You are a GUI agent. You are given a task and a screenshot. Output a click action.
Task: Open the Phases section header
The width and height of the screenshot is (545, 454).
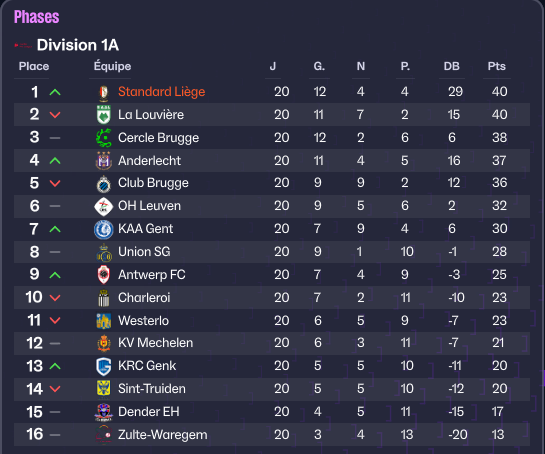[x=36, y=17]
